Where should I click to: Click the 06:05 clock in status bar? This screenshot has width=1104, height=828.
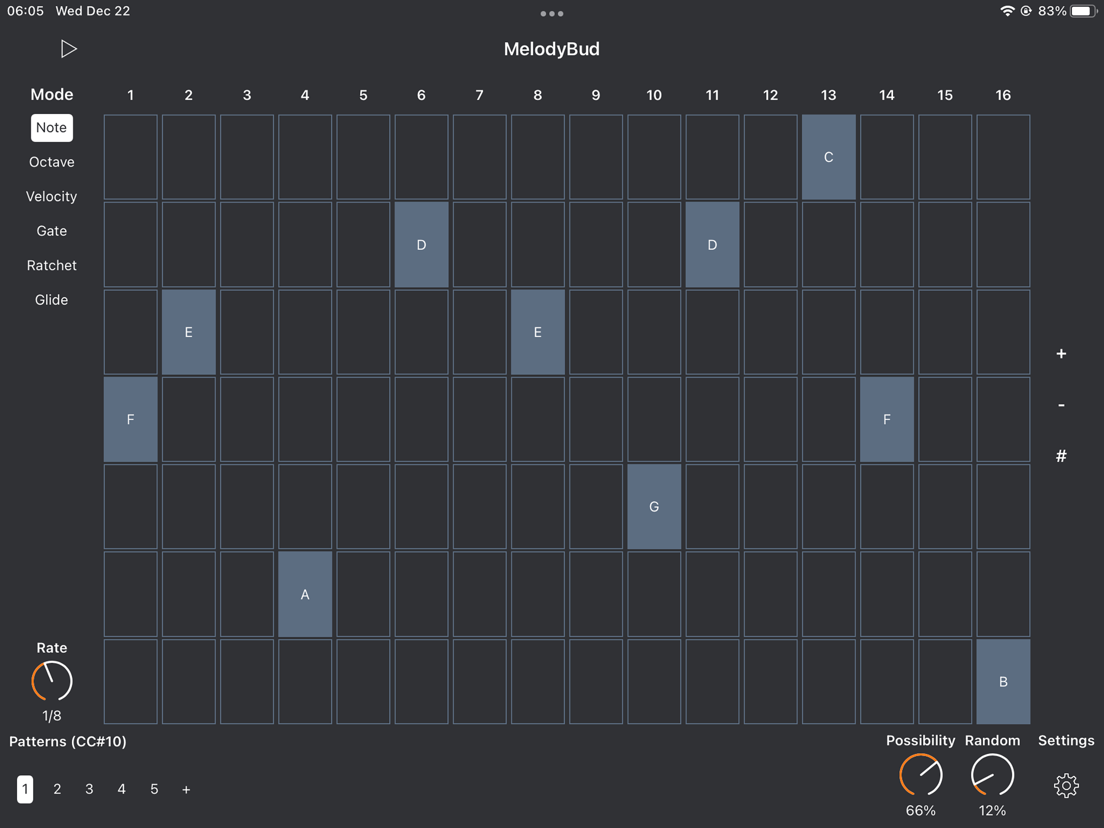pyautogui.click(x=25, y=11)
